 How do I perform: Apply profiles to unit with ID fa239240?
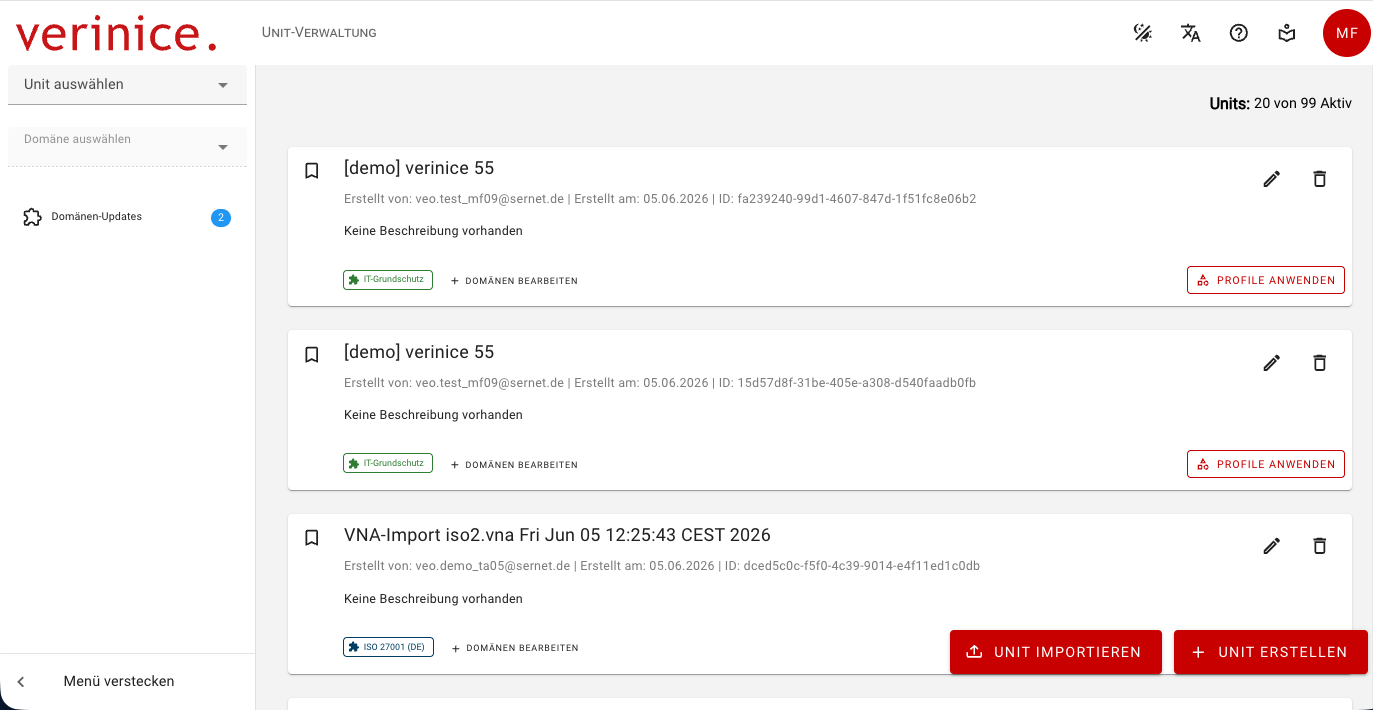[1266, 280]
